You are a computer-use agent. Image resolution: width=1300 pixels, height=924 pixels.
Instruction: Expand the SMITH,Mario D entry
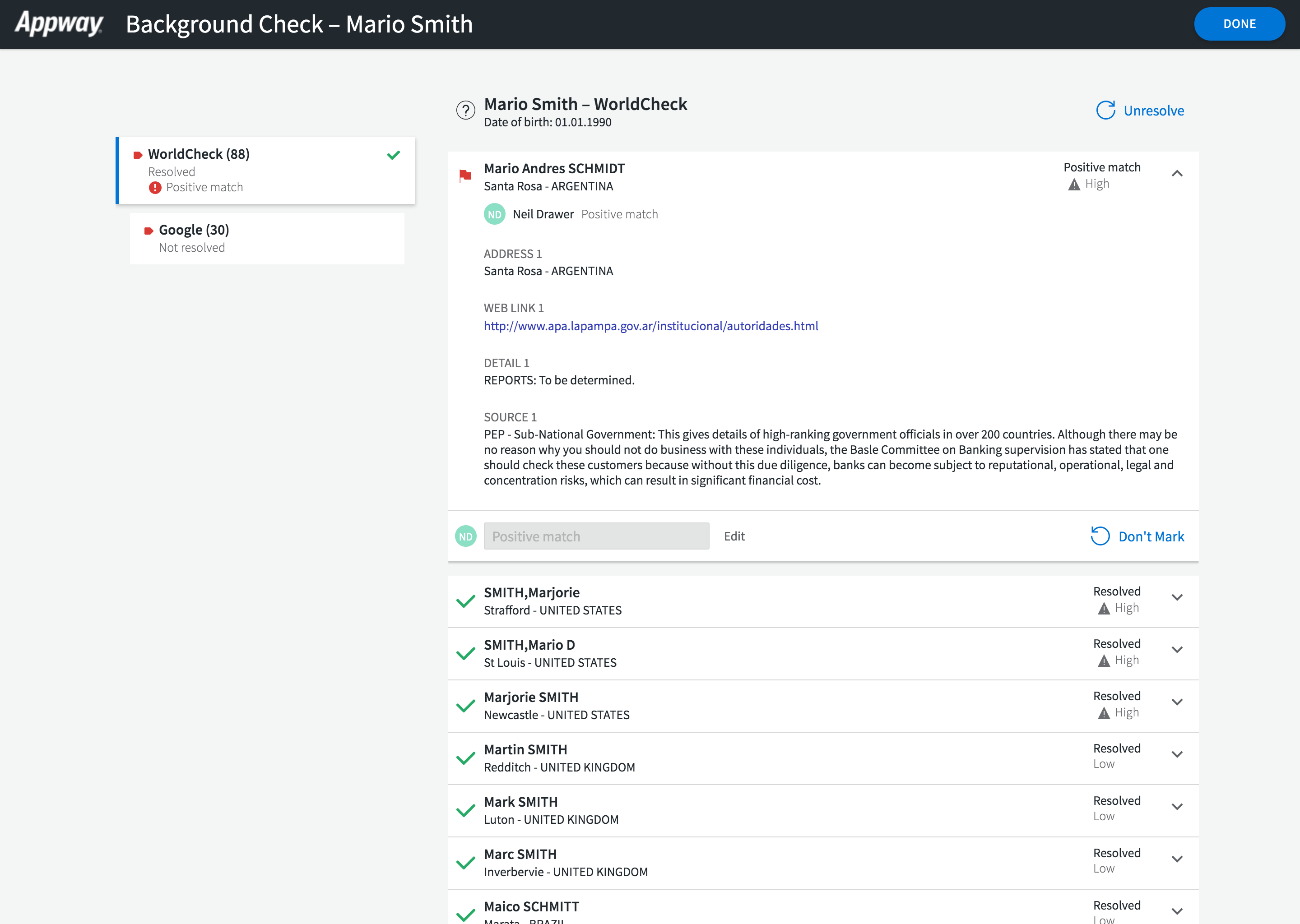point(1177,650)
